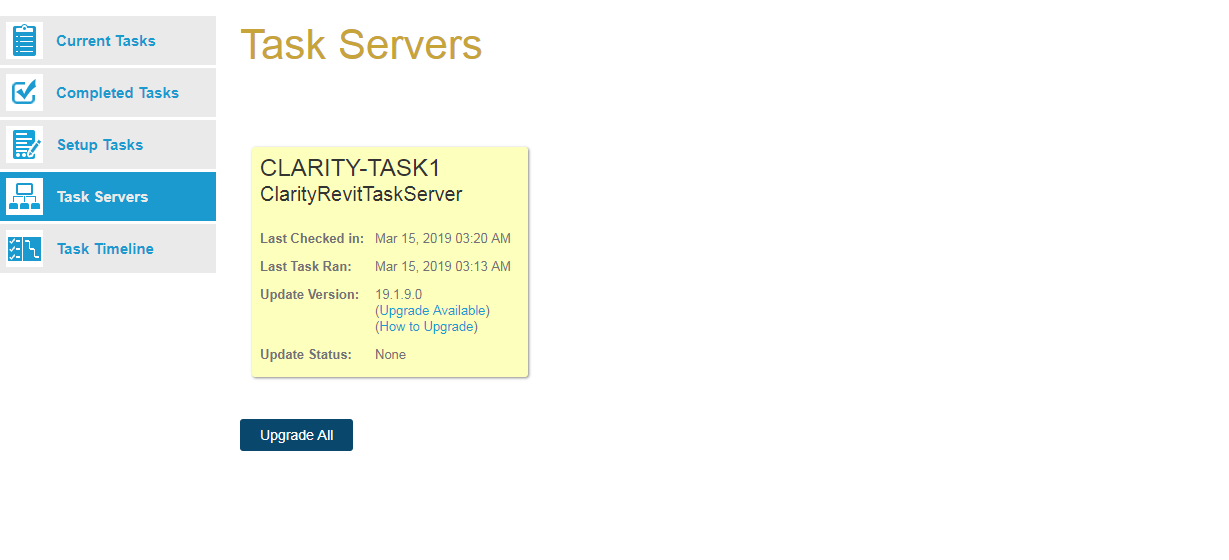Select the highlighted Task Servers label
Viewport: 1229px width, 560px height.
pos(102,197)
